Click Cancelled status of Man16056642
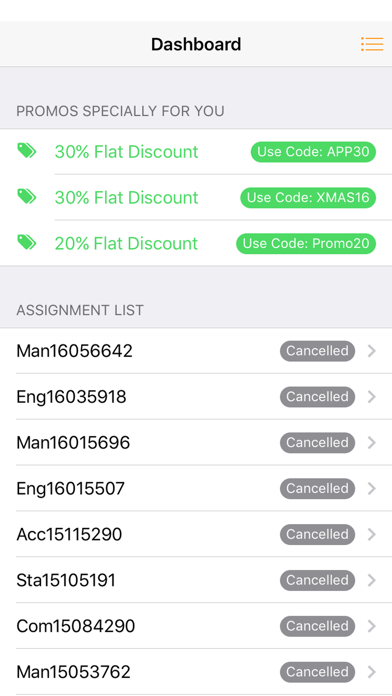Screen dimensions: 392x696 tap(317, 351)
